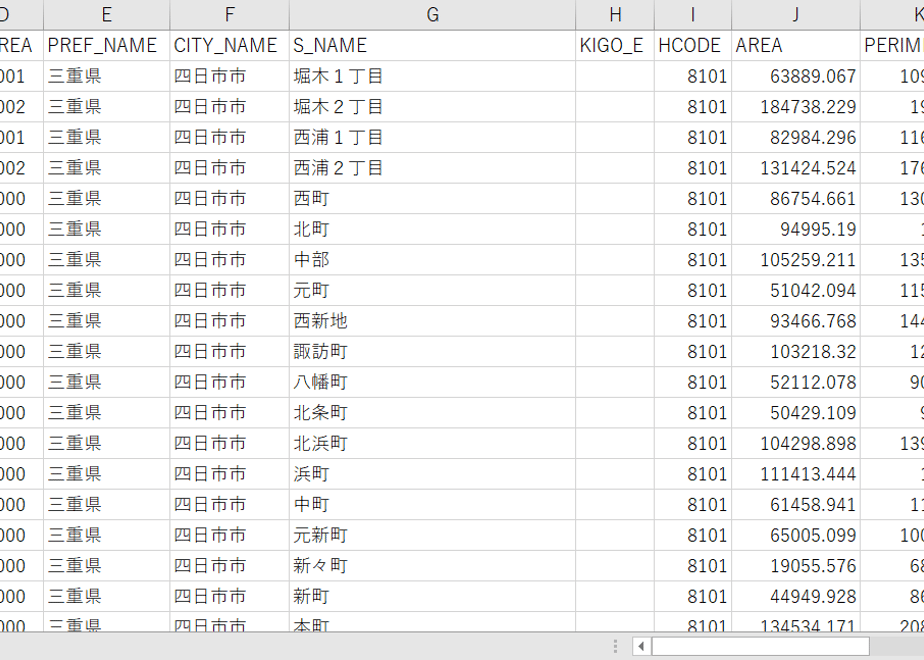Click the KIGO_E header cell

(x=615, y=45)
